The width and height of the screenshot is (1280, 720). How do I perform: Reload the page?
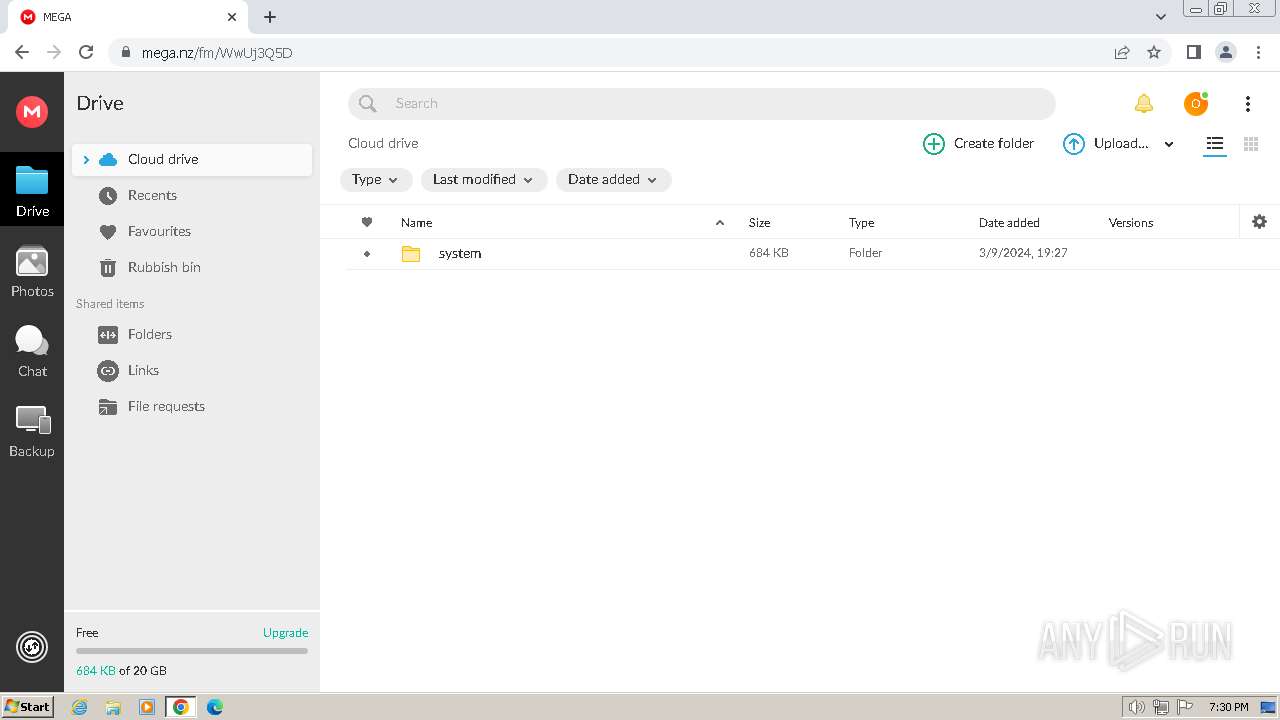[86, 52]
